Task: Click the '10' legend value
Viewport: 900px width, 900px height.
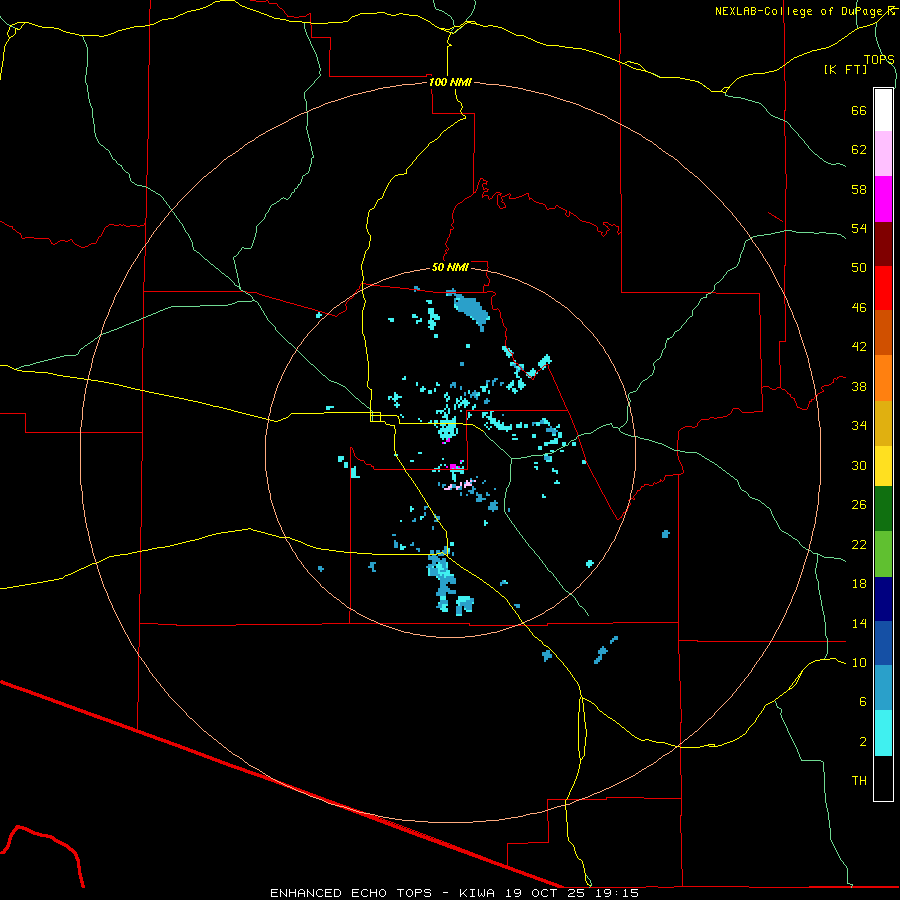Action: pos(859,663)
